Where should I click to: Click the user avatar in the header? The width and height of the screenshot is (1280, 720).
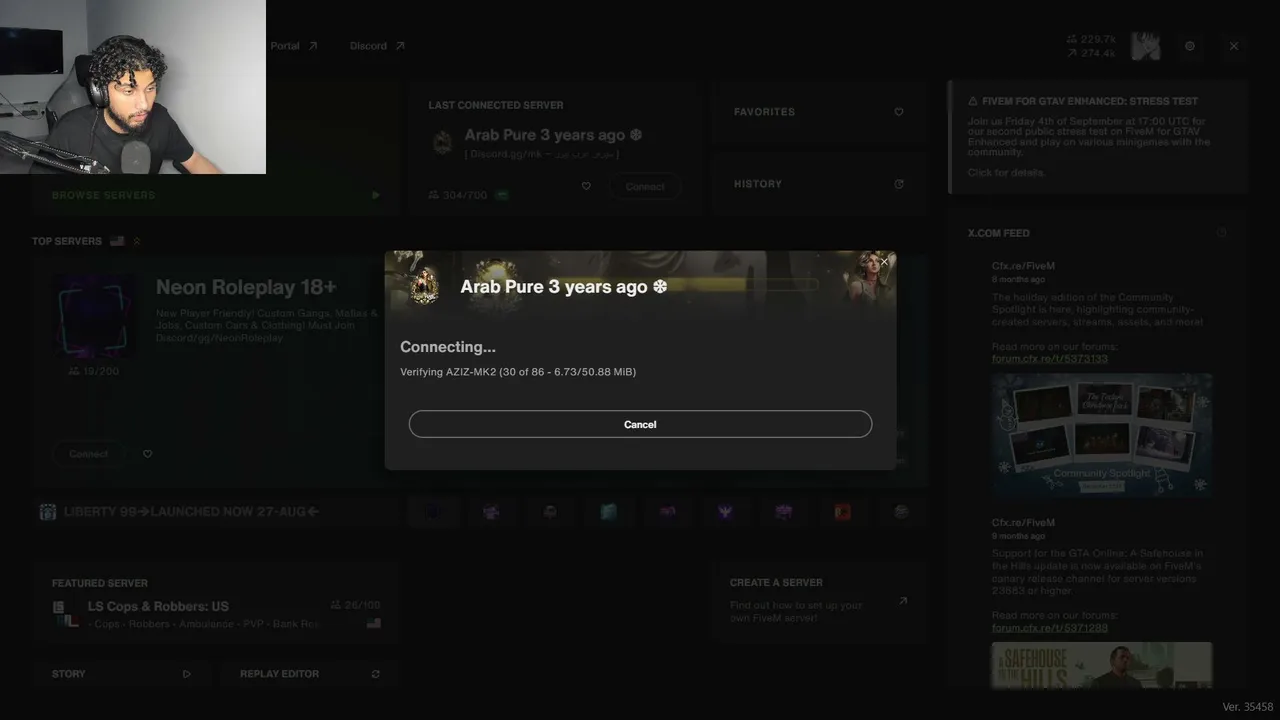coord(1145,46)
